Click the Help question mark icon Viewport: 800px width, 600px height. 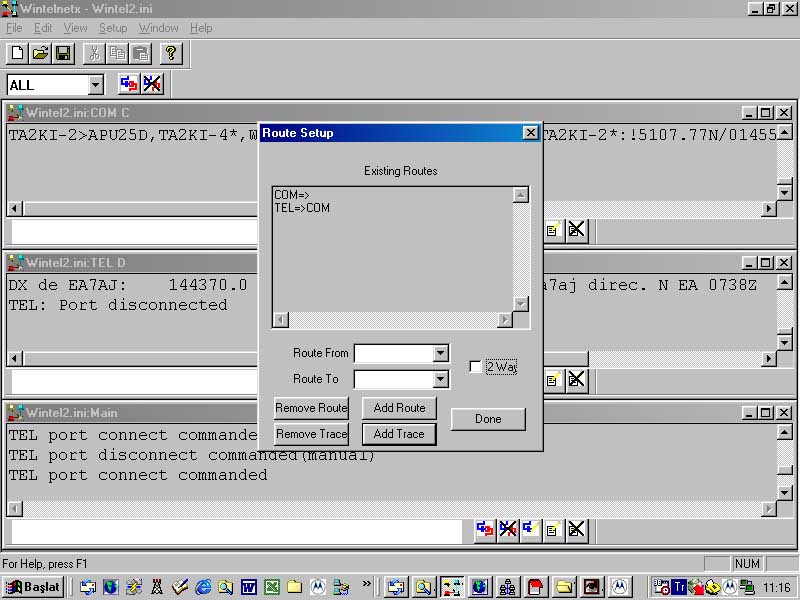tap(171, 53)
